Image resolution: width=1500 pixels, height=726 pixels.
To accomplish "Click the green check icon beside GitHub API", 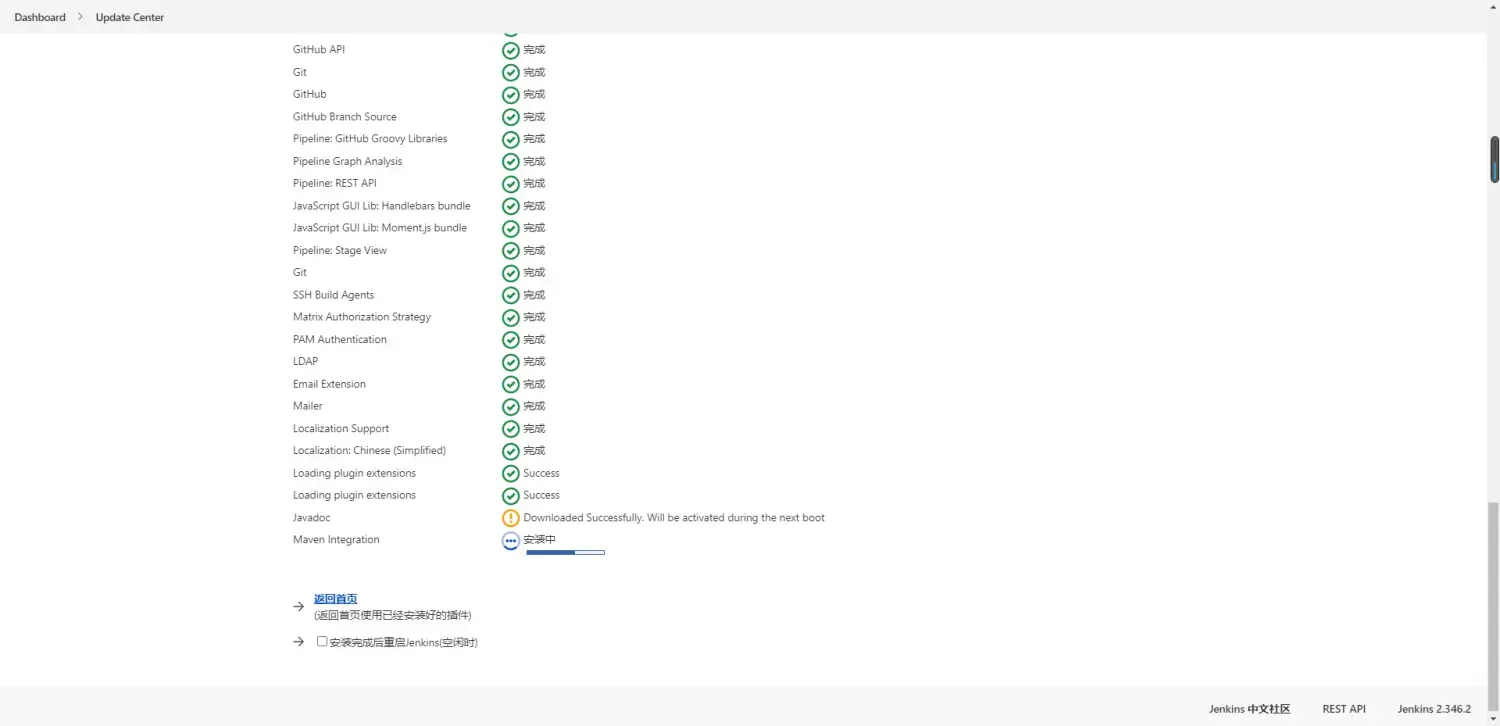I will pyautogui.click(x=510, y=50).
